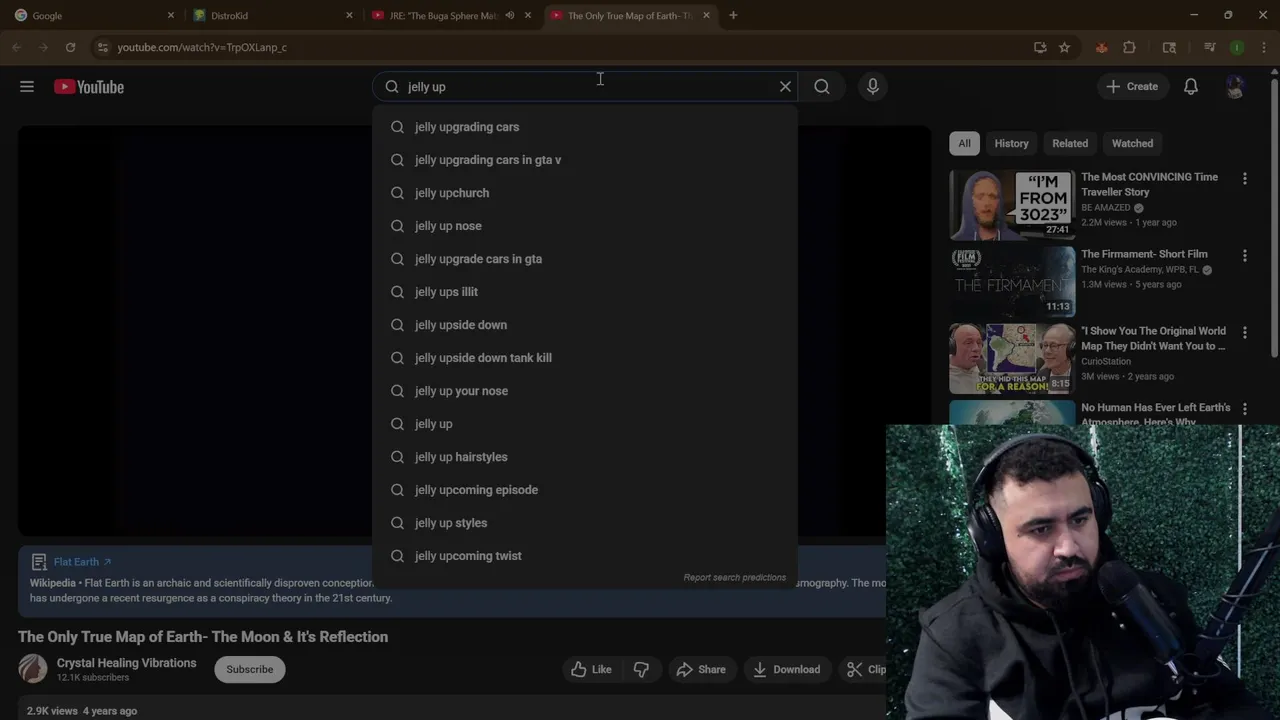Viewport: 1280px width, 720px height.
Task: Clear the search box with the X
Action: point(785,87)
